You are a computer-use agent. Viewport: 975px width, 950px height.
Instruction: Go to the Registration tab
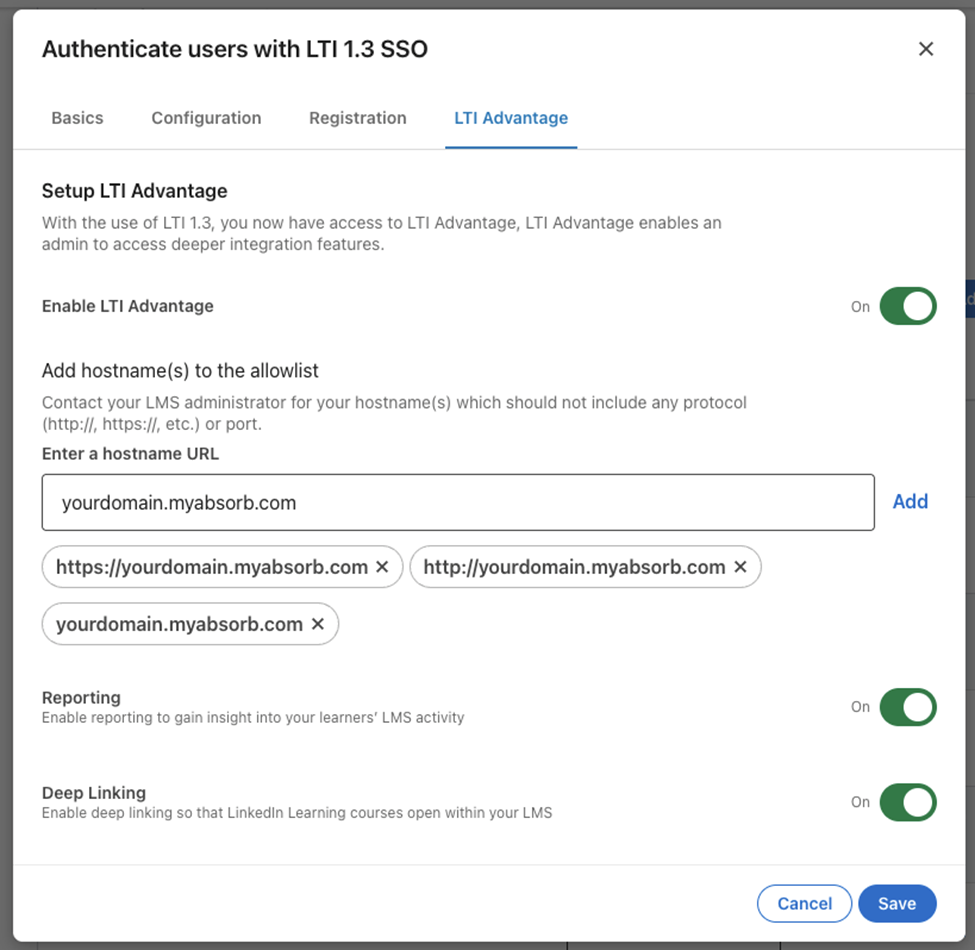pyautogui.click(x=358, y=118)
